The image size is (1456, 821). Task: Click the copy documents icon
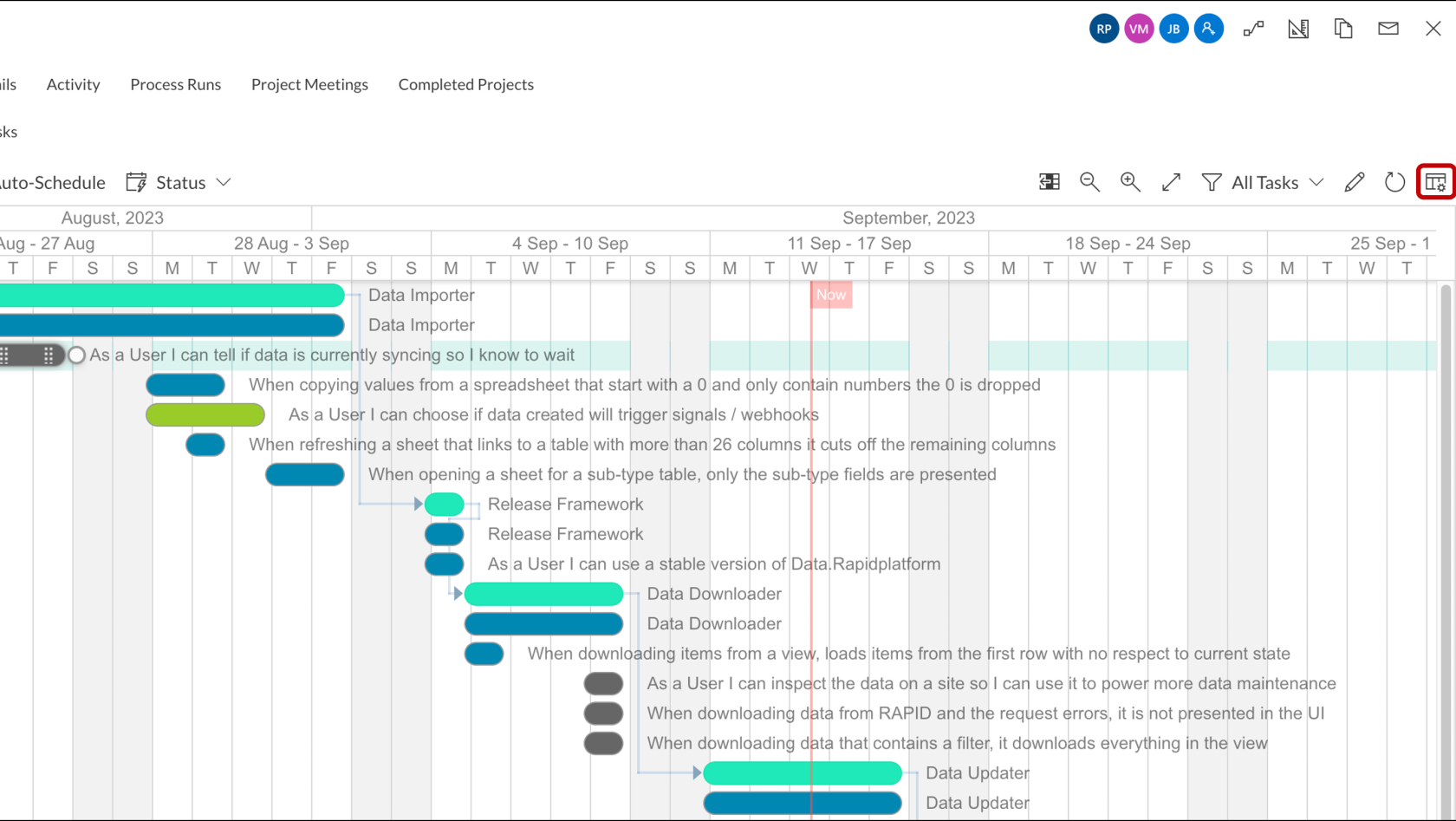[1343, 29]
